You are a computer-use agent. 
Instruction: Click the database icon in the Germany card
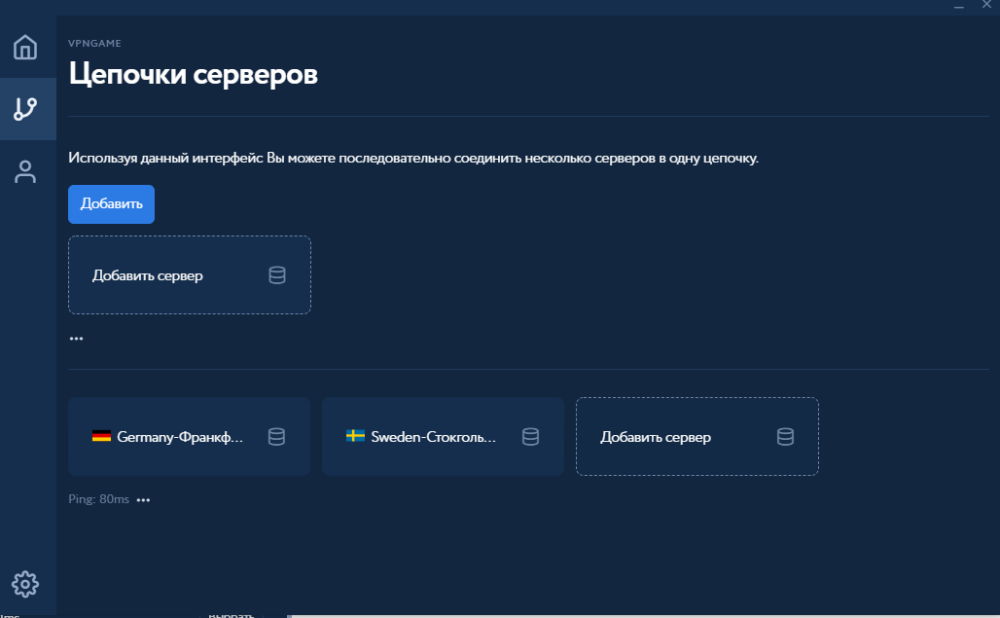pyautogui.click(x=277, y=437)
